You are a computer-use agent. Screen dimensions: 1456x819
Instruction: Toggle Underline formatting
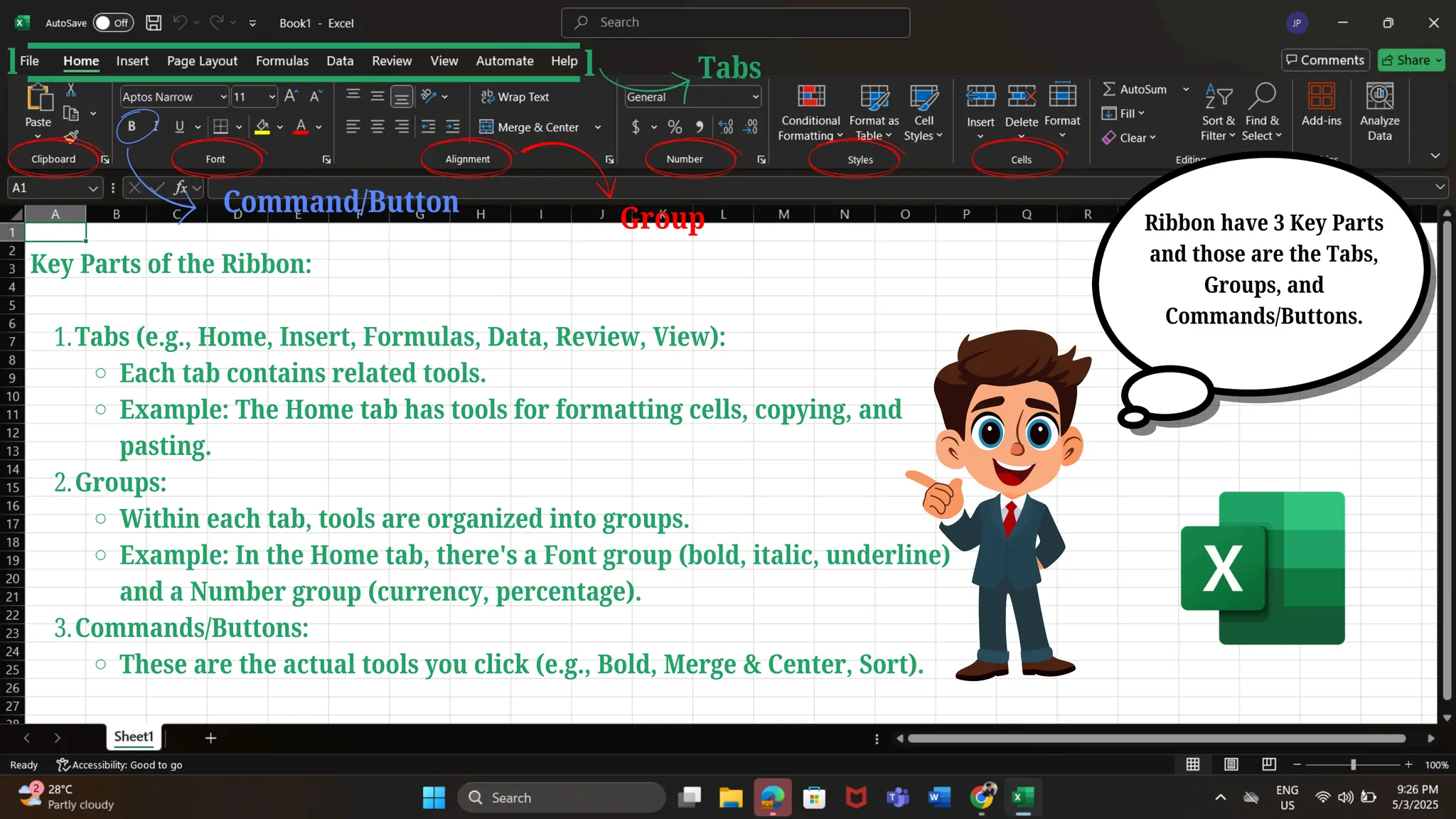[x=180, y=127]
